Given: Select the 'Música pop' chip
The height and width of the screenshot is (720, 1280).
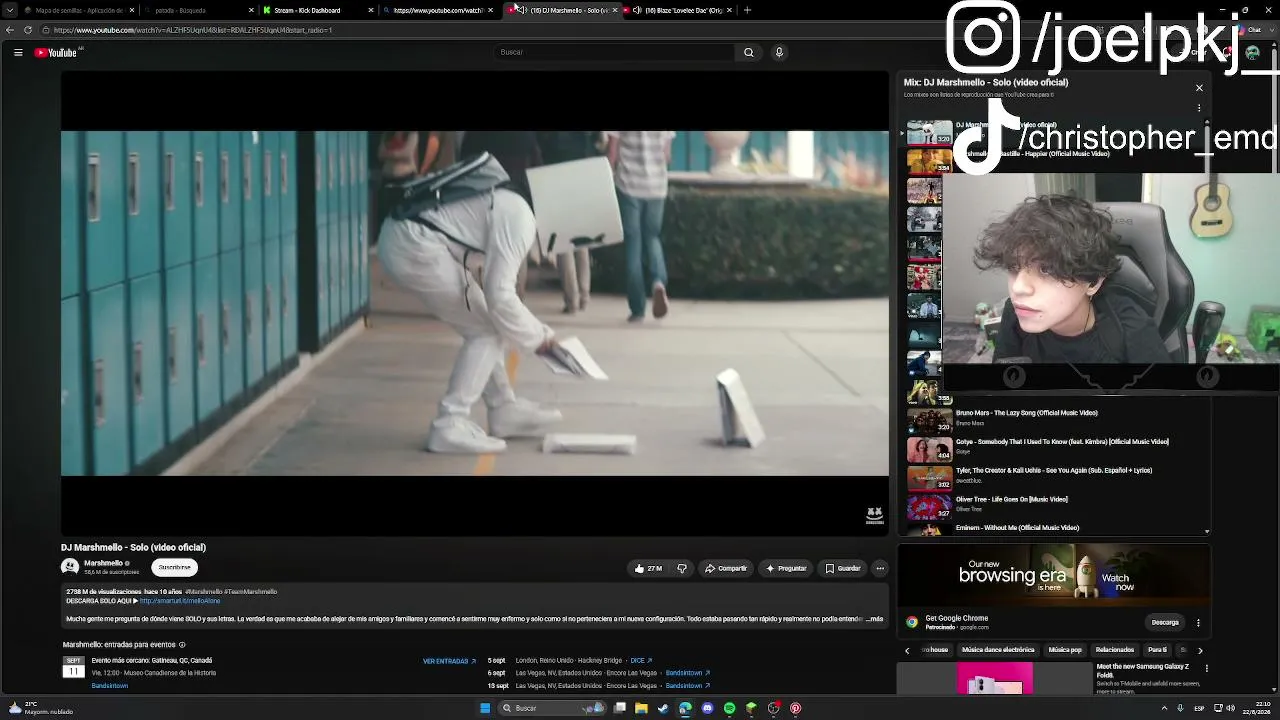Looking at the screenshot, I should click(1065, 650).
